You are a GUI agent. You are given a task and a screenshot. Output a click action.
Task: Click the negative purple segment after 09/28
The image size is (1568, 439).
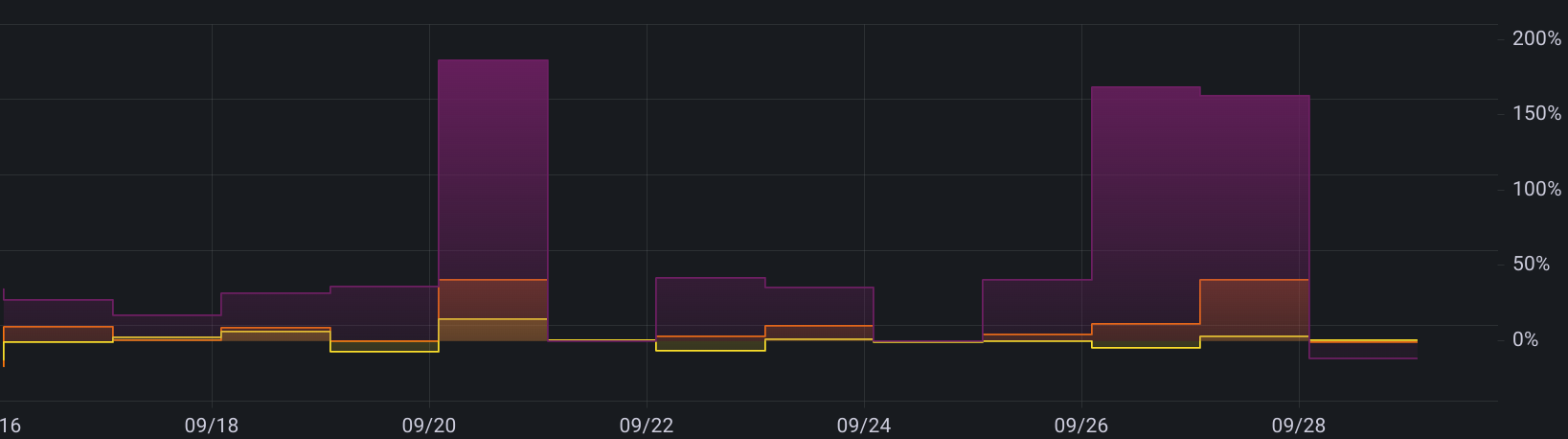1363,351
